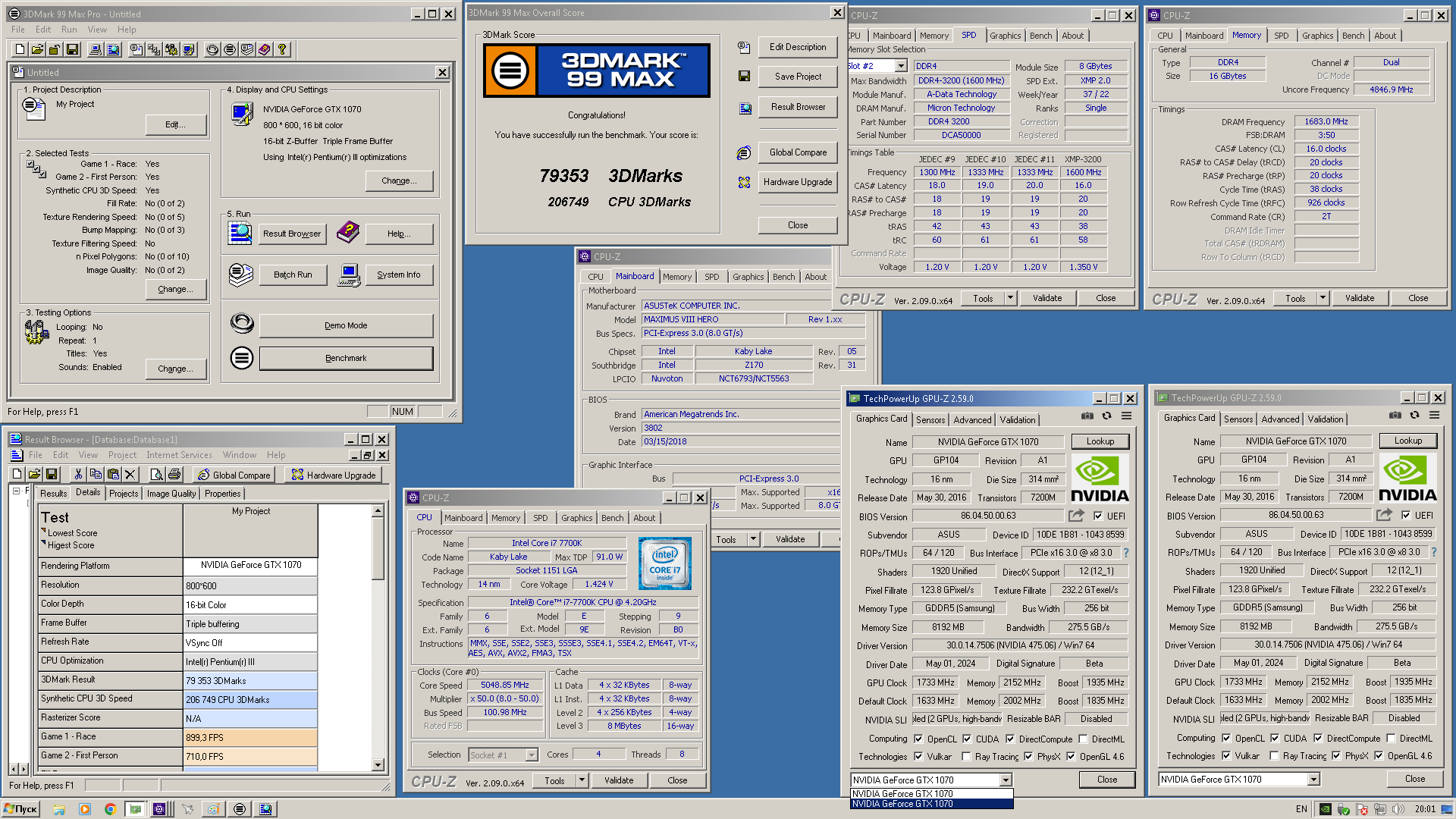Toggle OpenCL checkbox in left GPU-Z window
This screenshot has width=1456, height=819.
(918, 739)
